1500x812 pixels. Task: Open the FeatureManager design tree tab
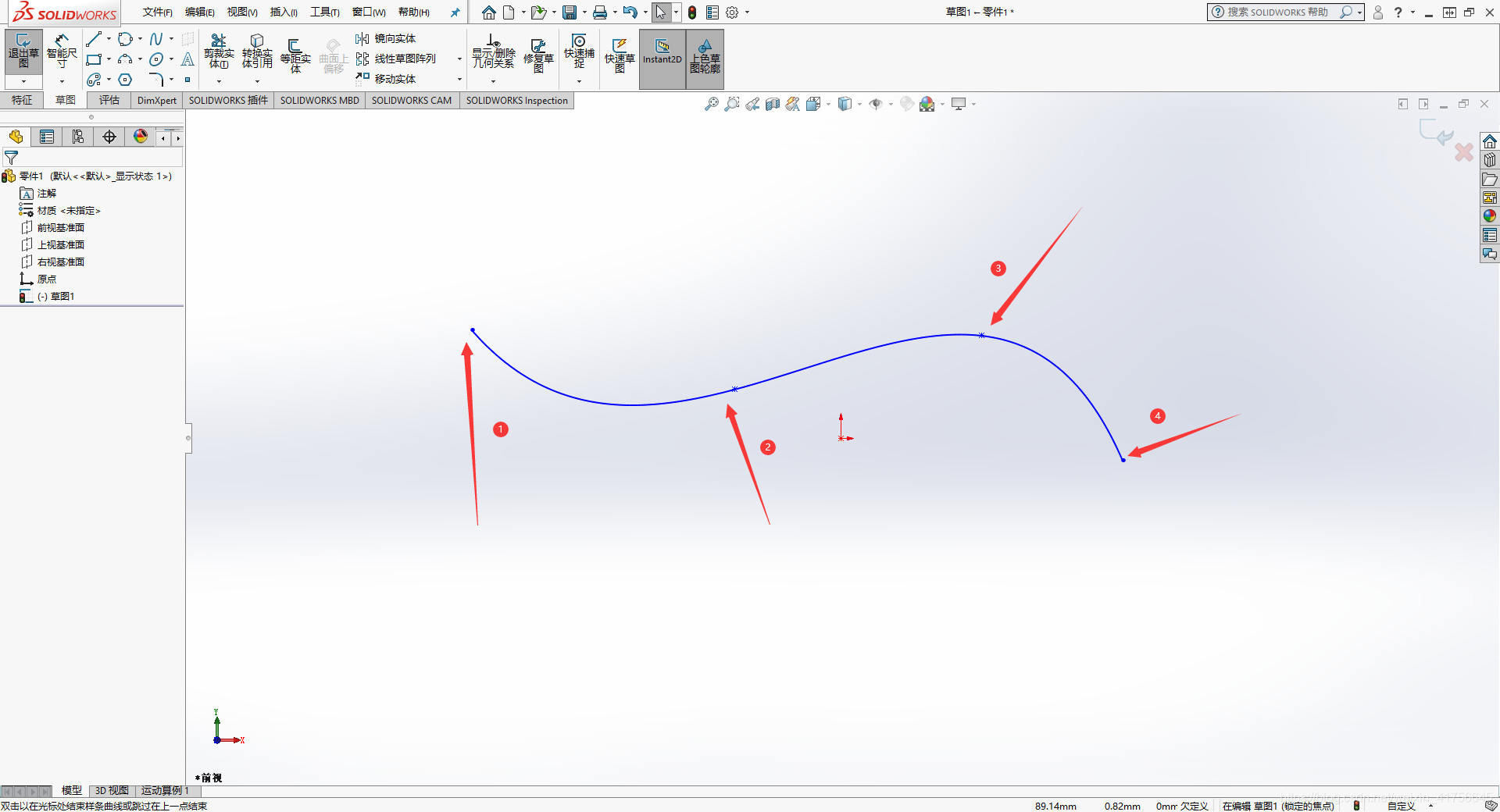click(x=16, y=137)
